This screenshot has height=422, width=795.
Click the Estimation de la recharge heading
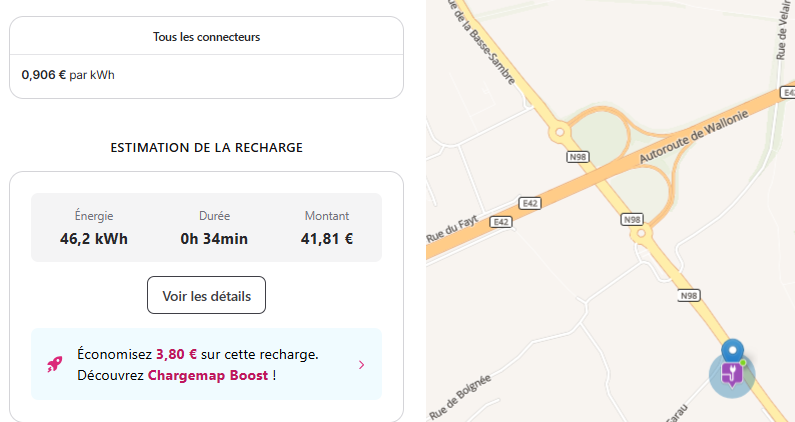[206, 147]
